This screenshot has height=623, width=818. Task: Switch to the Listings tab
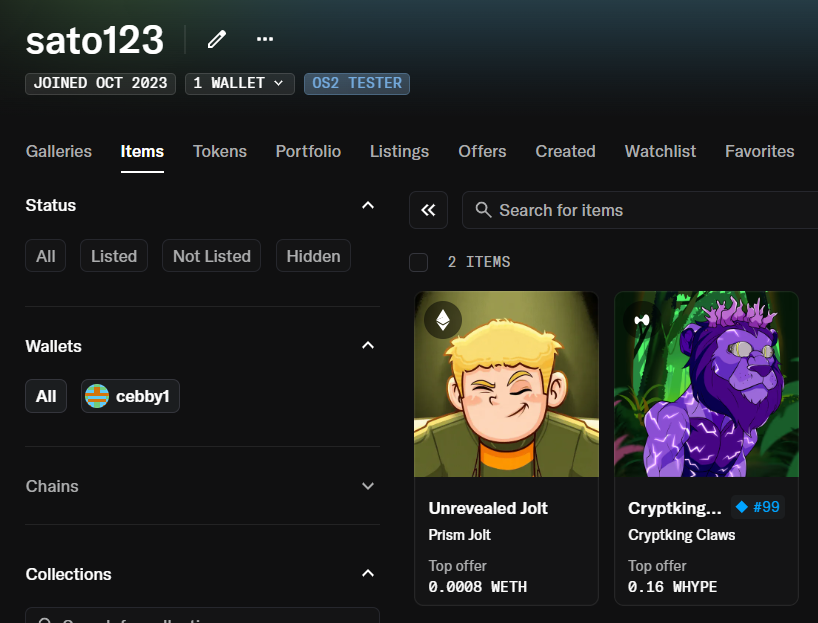[x=399, y=151]
